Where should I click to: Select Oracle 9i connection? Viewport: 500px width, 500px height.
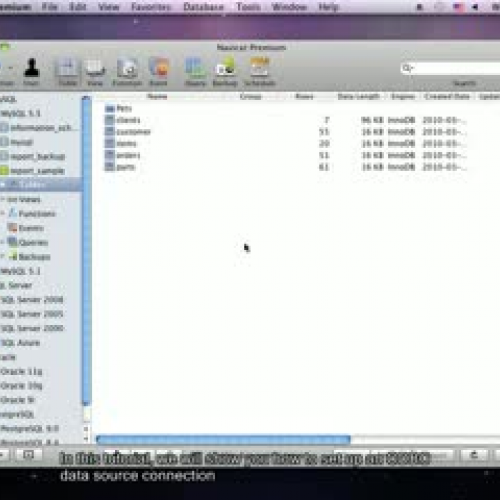[18, 400]
